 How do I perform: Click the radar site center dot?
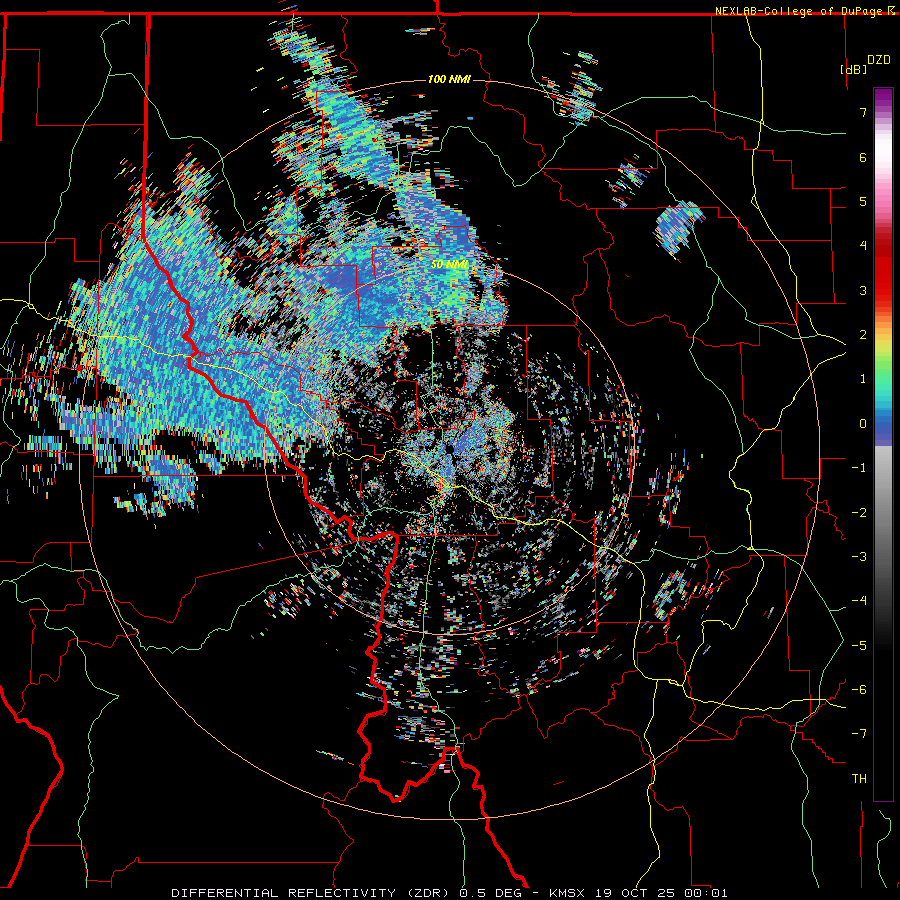[450, 448]
